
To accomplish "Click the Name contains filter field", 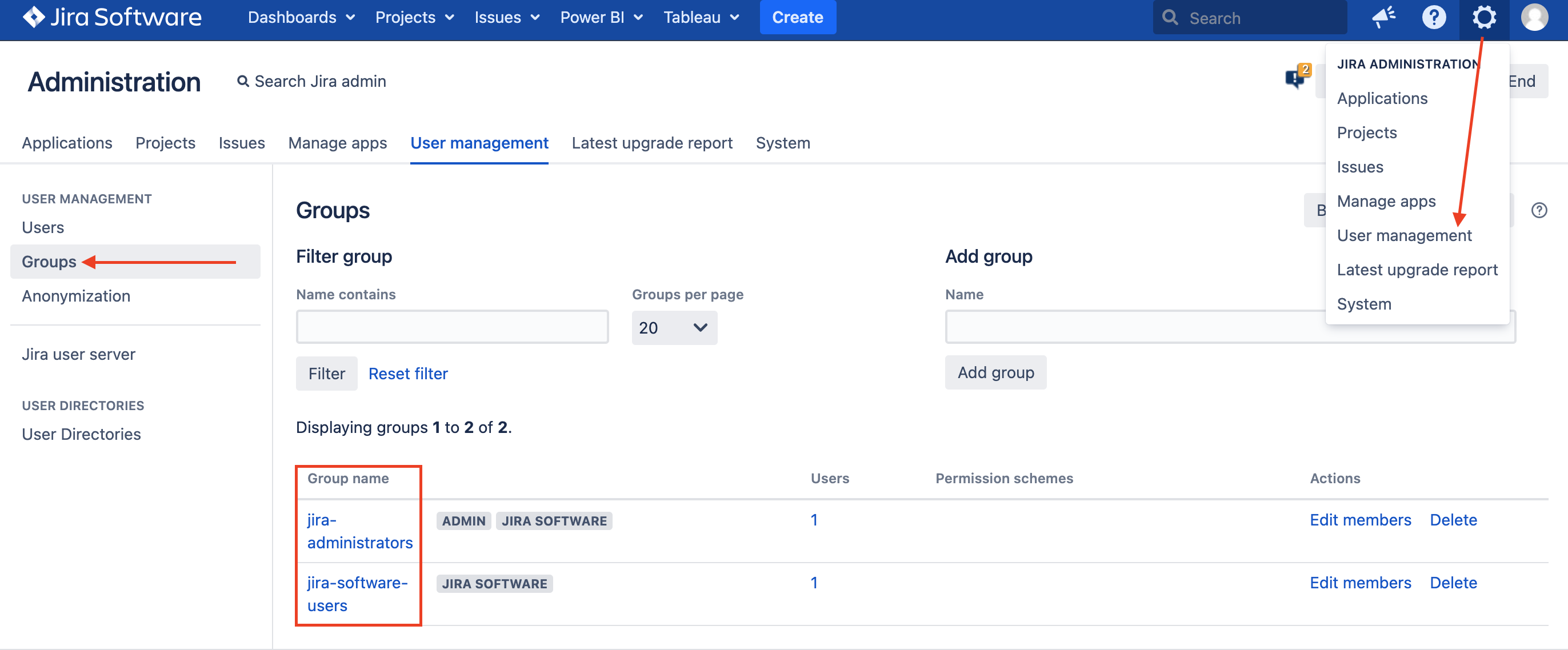I will (451, 327).
